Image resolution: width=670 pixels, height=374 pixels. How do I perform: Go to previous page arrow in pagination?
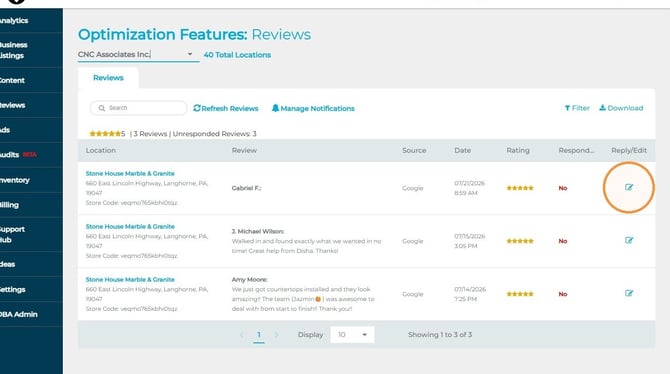(x=241, y=335)
